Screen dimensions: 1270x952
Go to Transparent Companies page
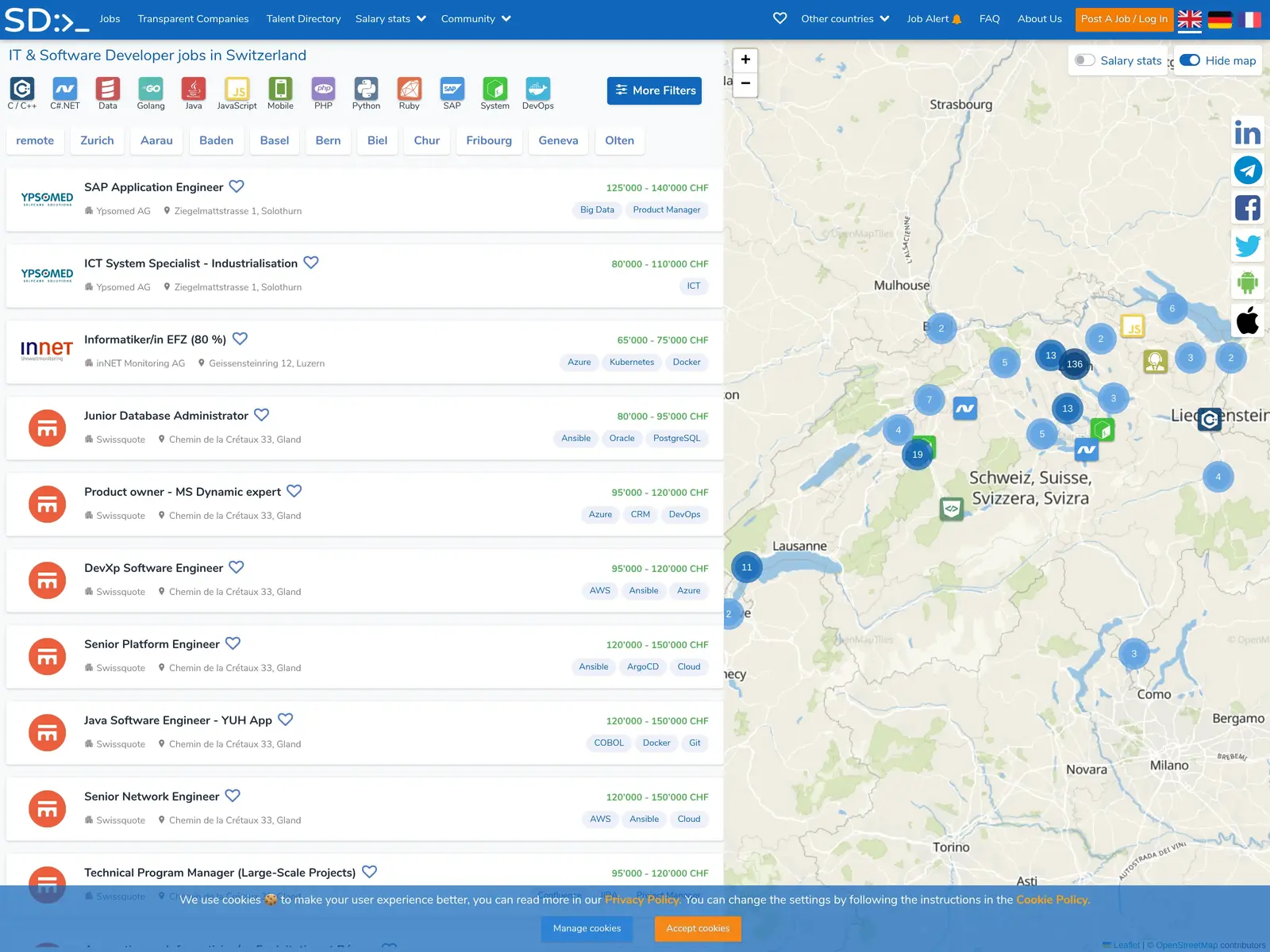[x=193, y=19]
